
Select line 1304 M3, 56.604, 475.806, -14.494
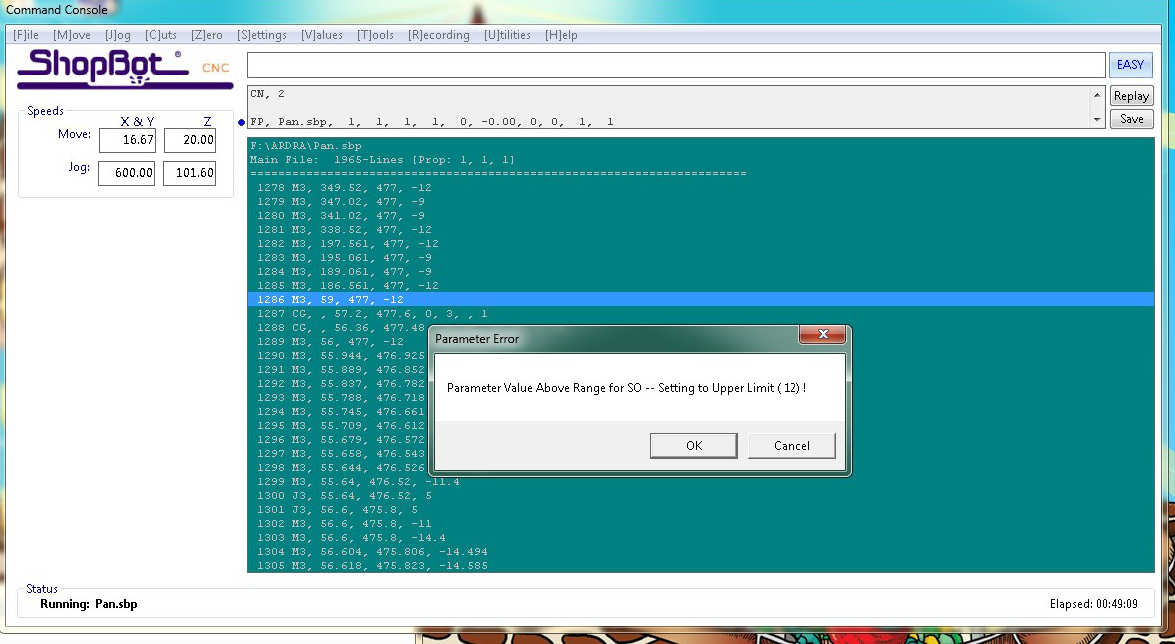[x=372, y=552]
